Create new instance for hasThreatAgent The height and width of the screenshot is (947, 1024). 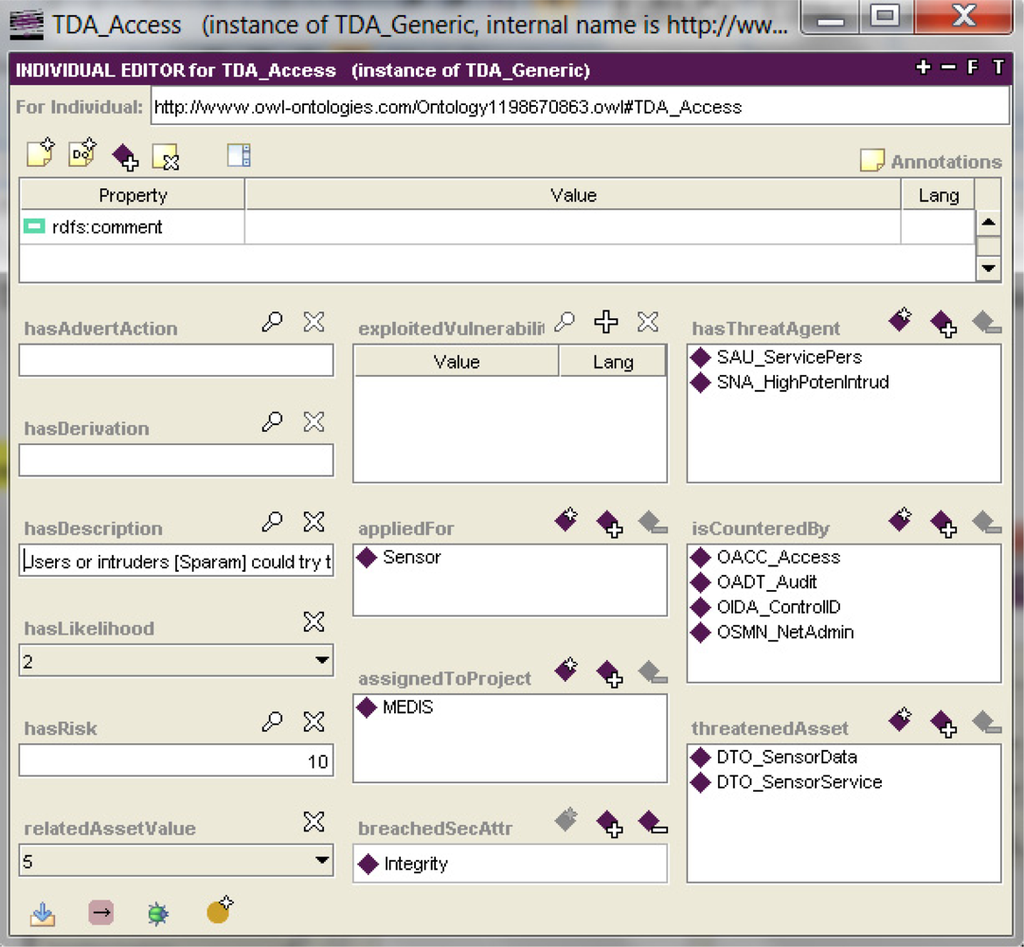901,319
